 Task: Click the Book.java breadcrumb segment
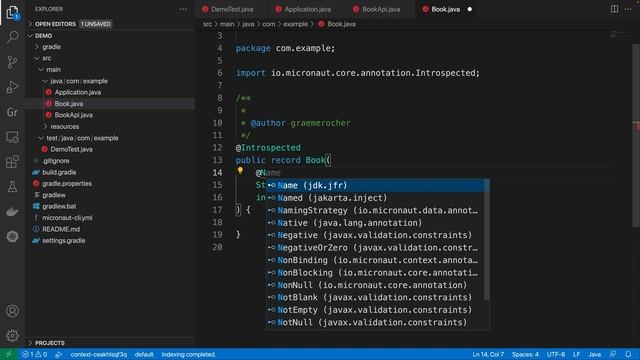337,24
